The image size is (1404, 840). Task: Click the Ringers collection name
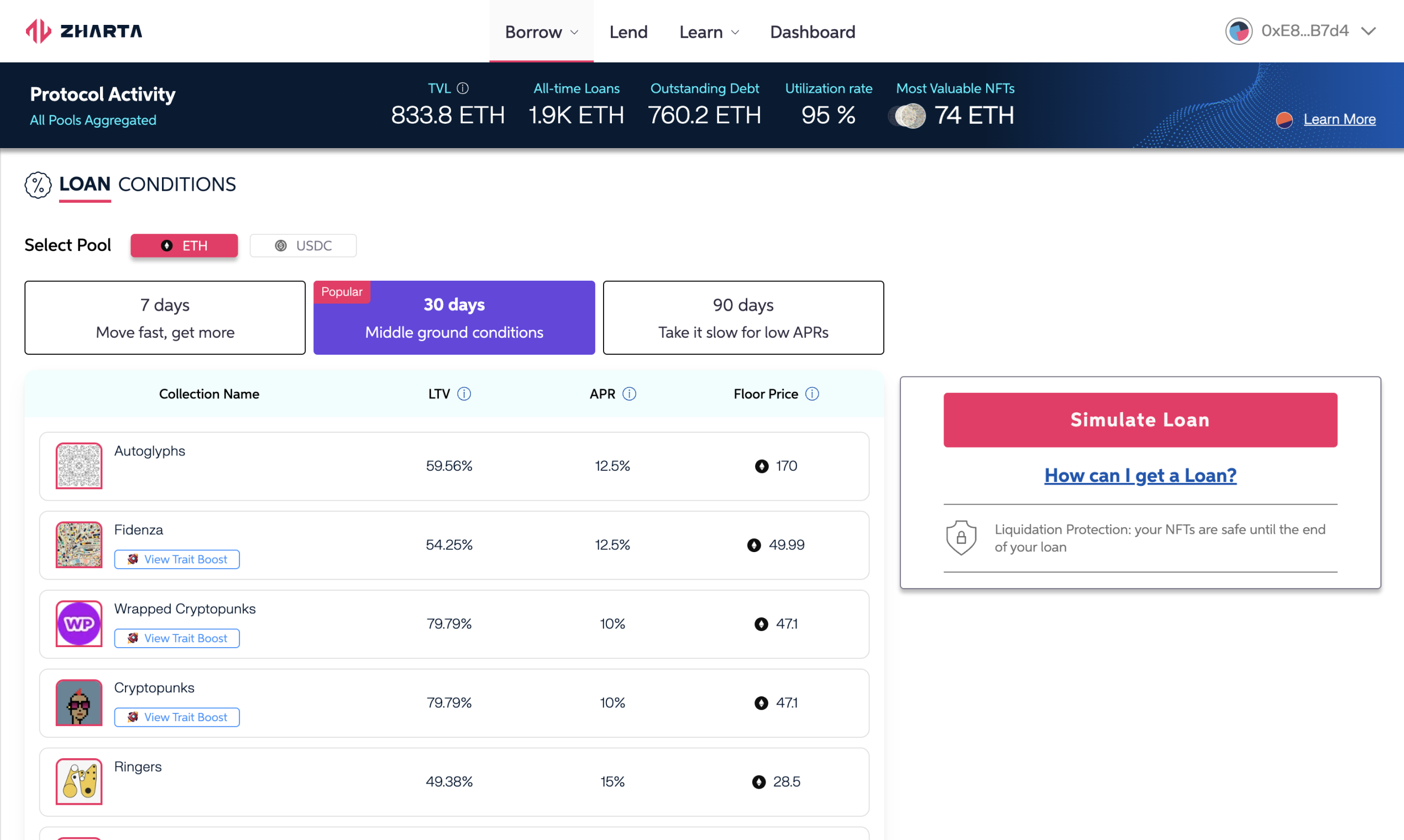[x=138, y=767]
